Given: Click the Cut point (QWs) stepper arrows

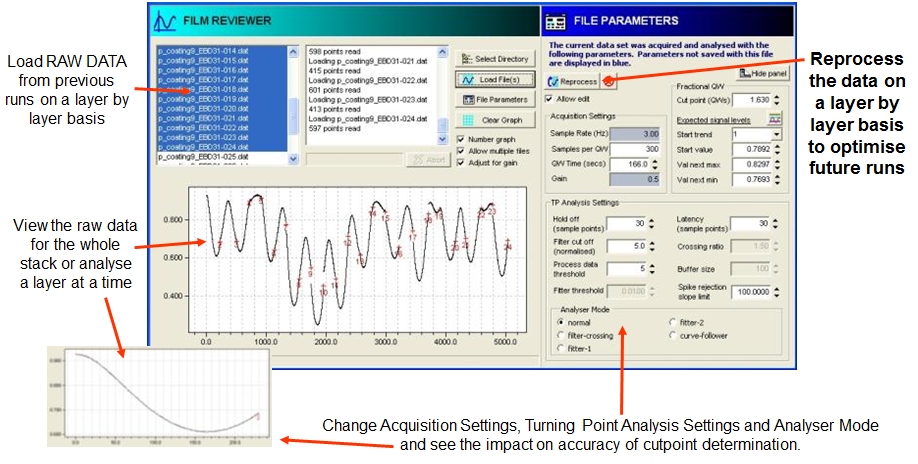Looking at the screenshot, I should (776, 100).
